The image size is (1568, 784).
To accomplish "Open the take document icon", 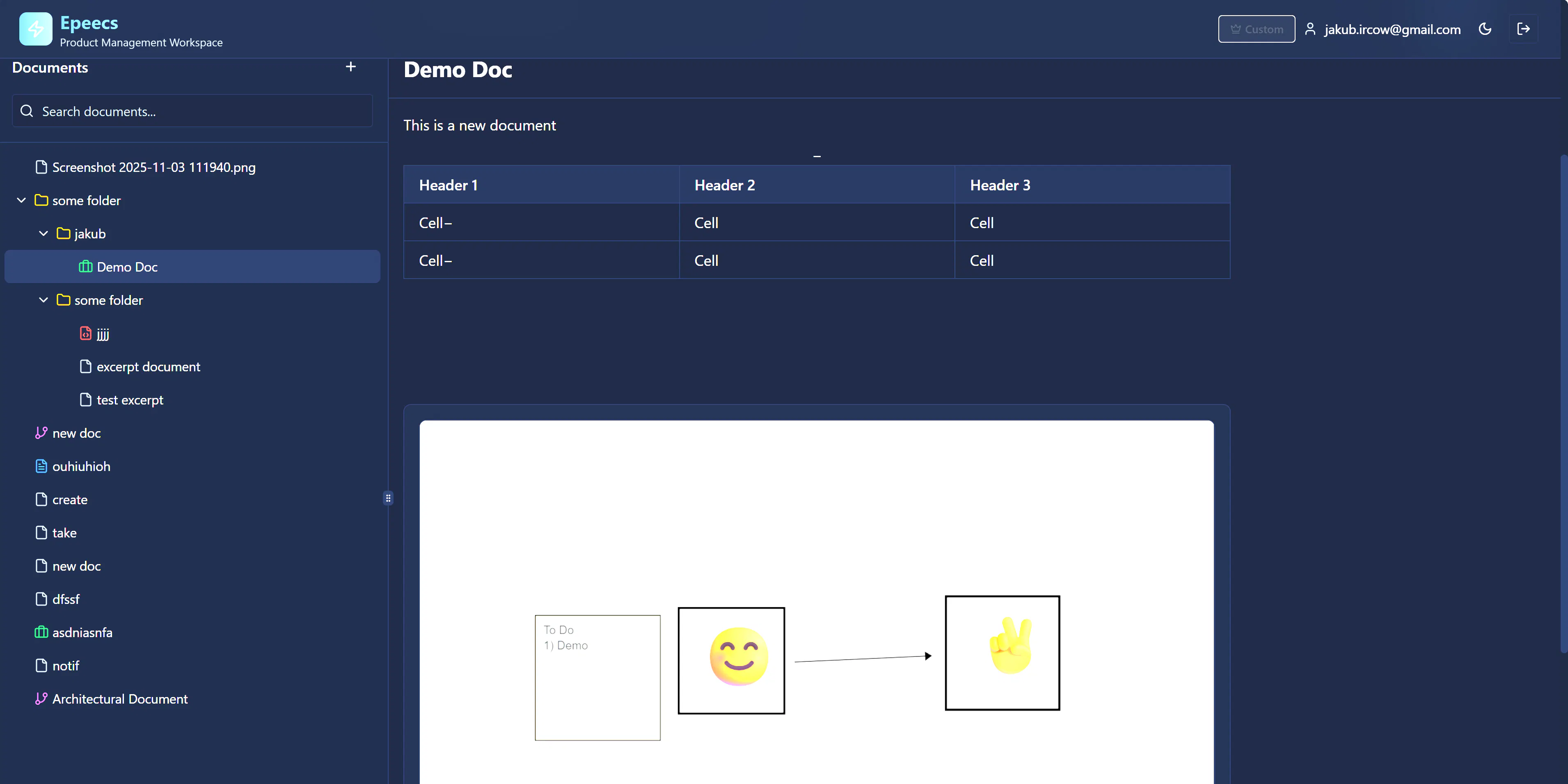I will click(x=41, y=533).
